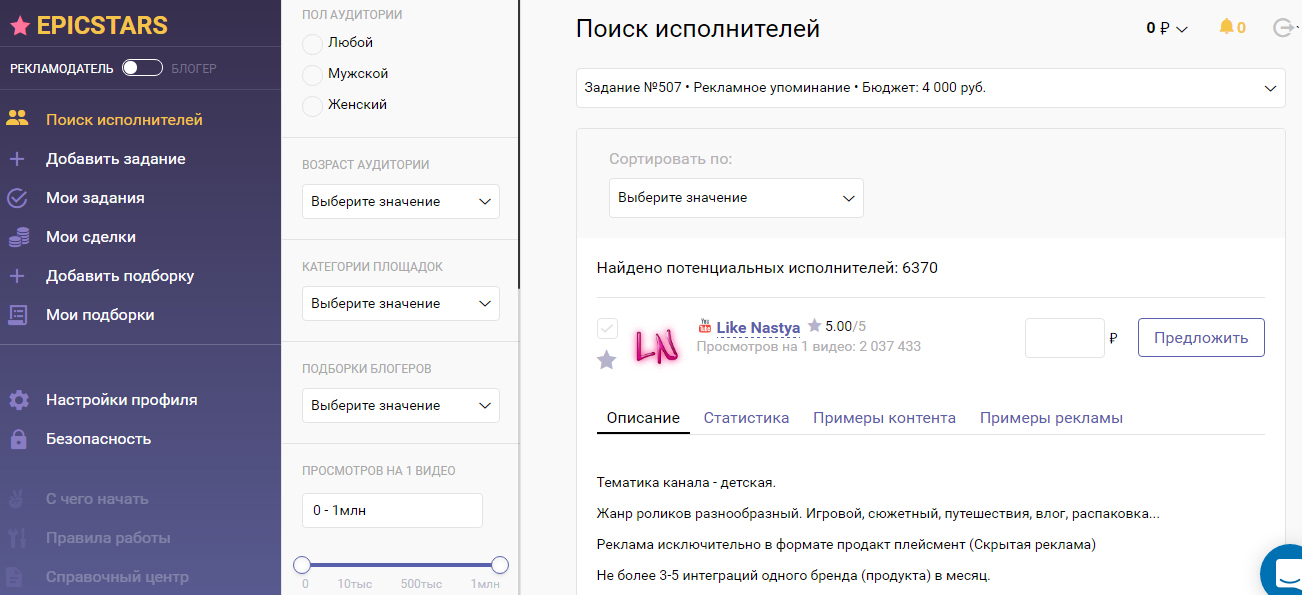Open Добавить задание menu item
Viewport: 1302px width, 595px height.
point(116,159)
